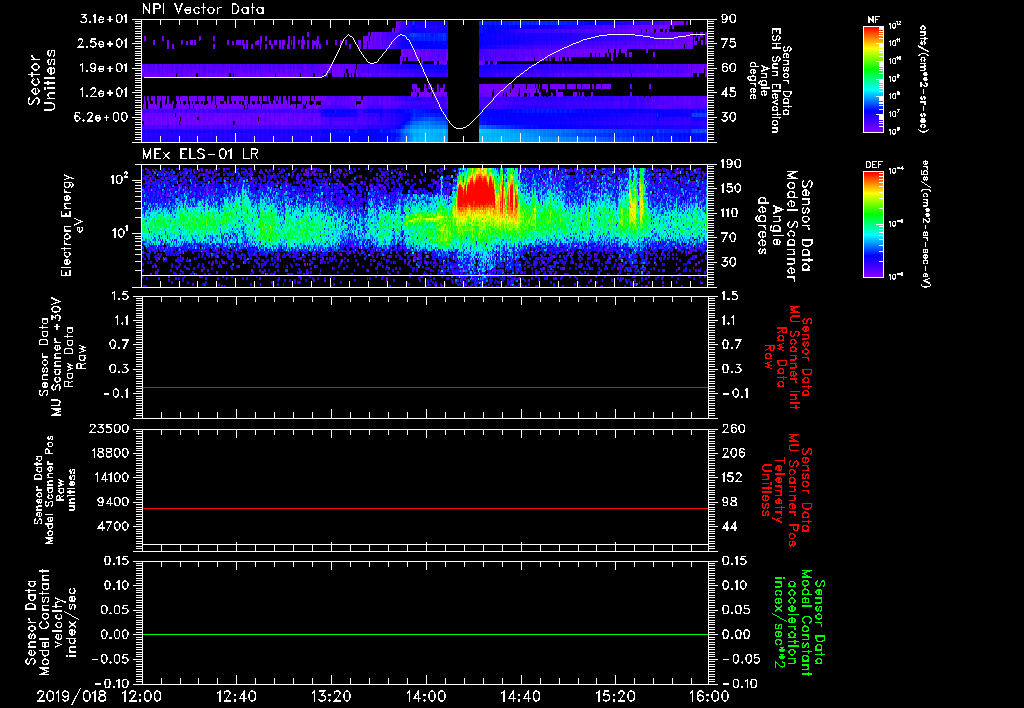Click the 206 telemetry tick label
The height and width of the screenshot is (708, 1024).
733,453
